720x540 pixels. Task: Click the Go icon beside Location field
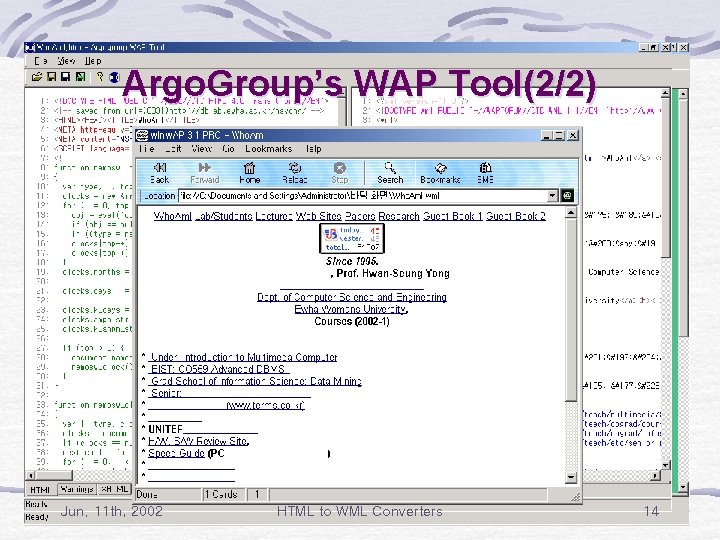(568, 196)
